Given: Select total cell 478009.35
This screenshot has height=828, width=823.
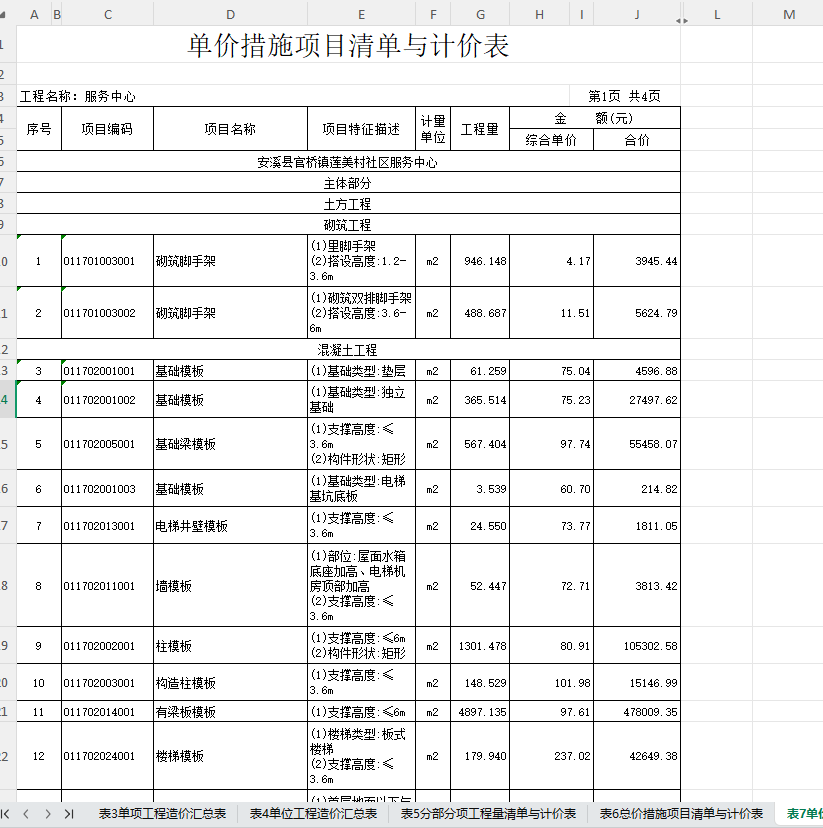Looking at the screenshot, I should pyautogui.click(x=637, y=712).
